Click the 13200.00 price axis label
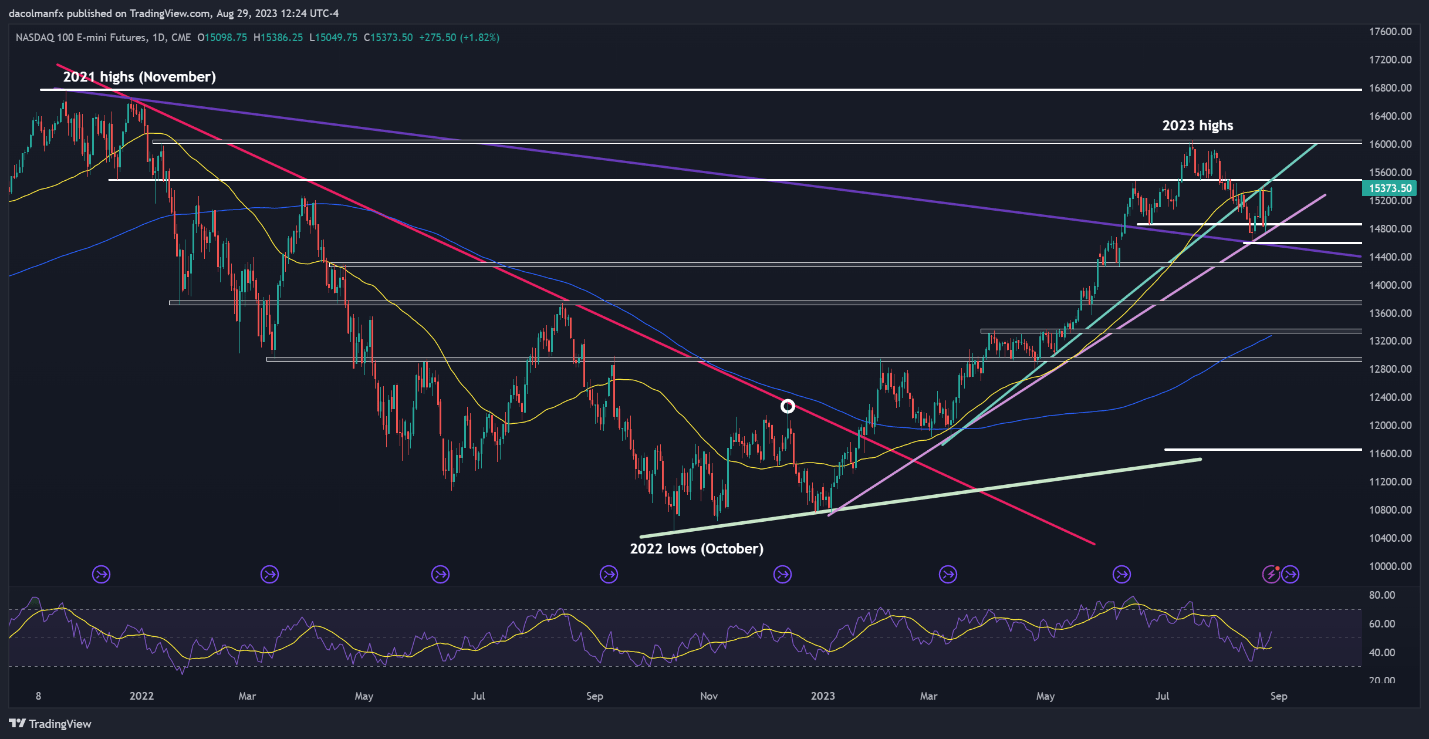The height and width of the screenshot is (739, 1429). click(1392, 341)
